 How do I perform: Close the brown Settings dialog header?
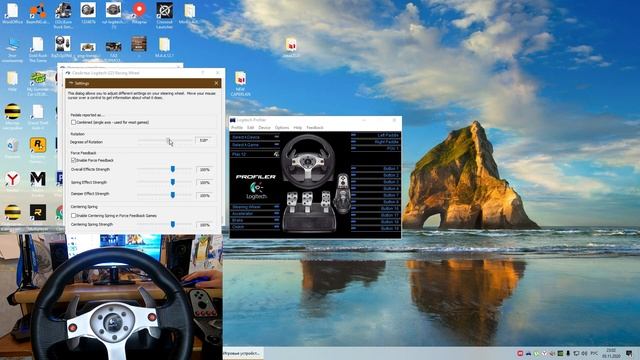pyautogui.click(x=216, y=83)
